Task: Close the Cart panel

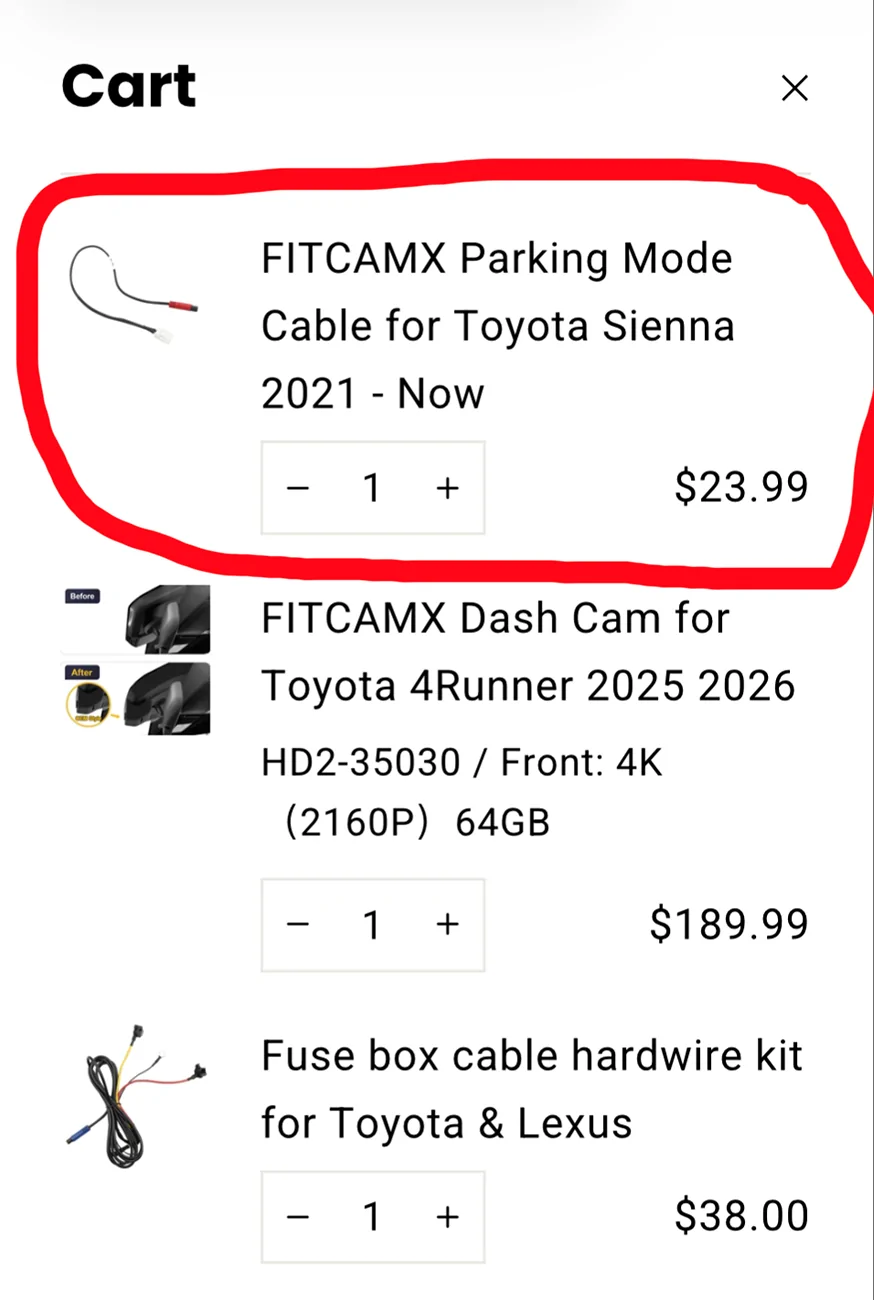Action: click(x=794, y=89)
